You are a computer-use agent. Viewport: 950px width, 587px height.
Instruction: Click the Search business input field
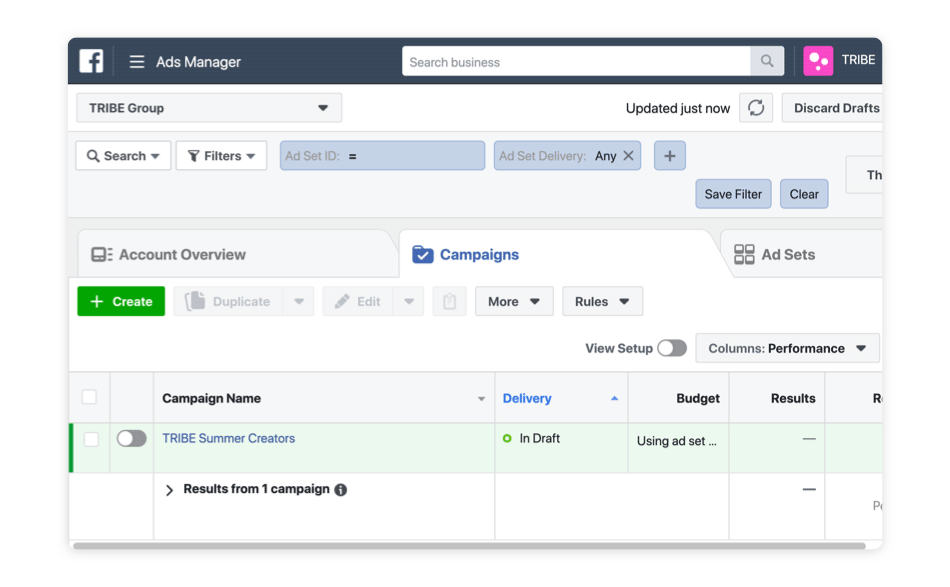[x=576, y=62]
